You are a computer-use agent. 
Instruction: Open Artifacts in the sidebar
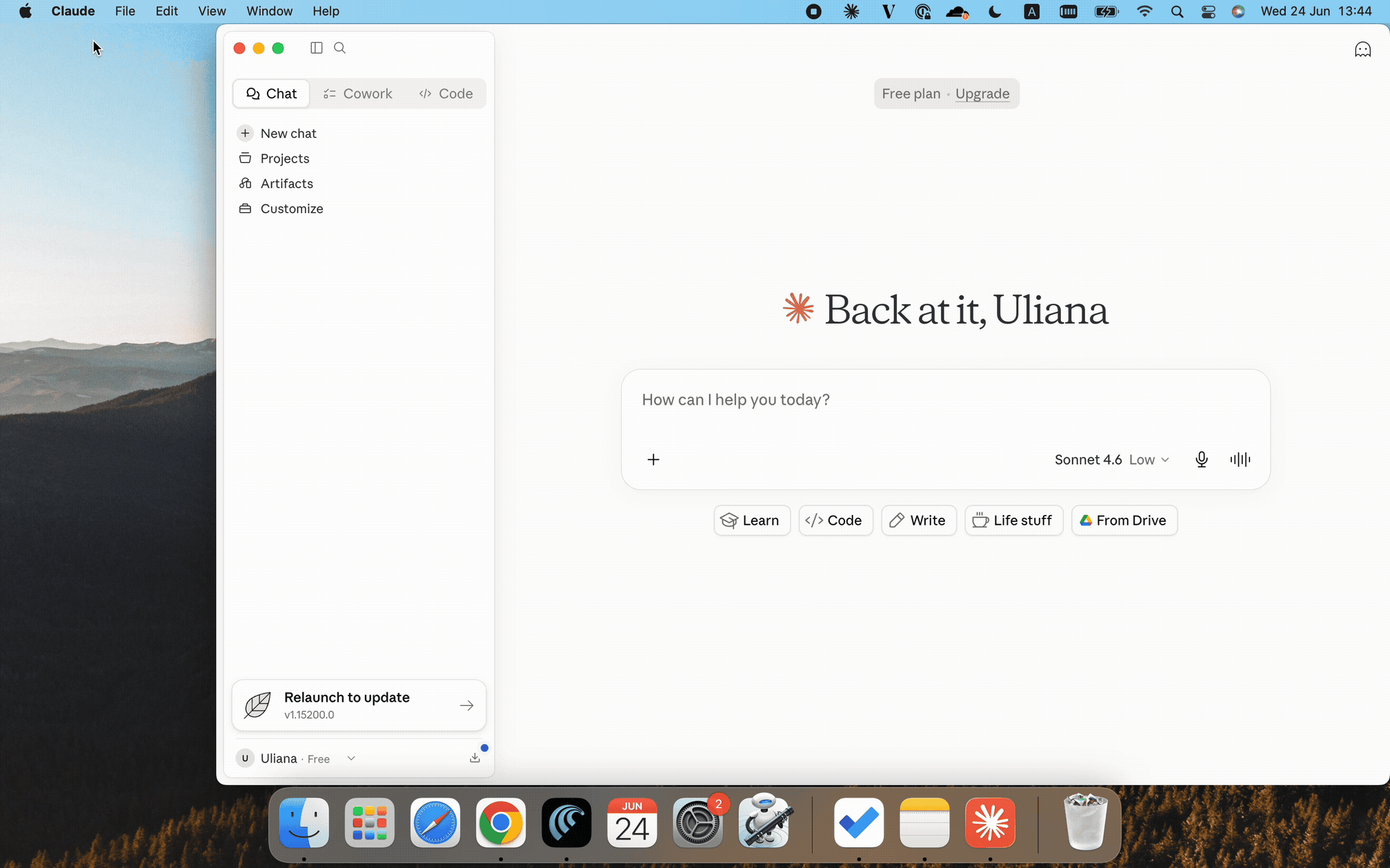[x=286, y=183]
